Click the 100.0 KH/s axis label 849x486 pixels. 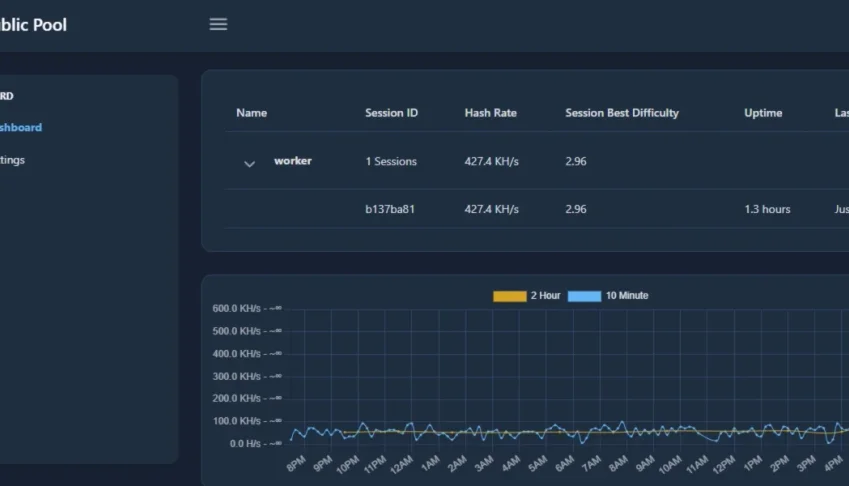[x=247, y=421]
